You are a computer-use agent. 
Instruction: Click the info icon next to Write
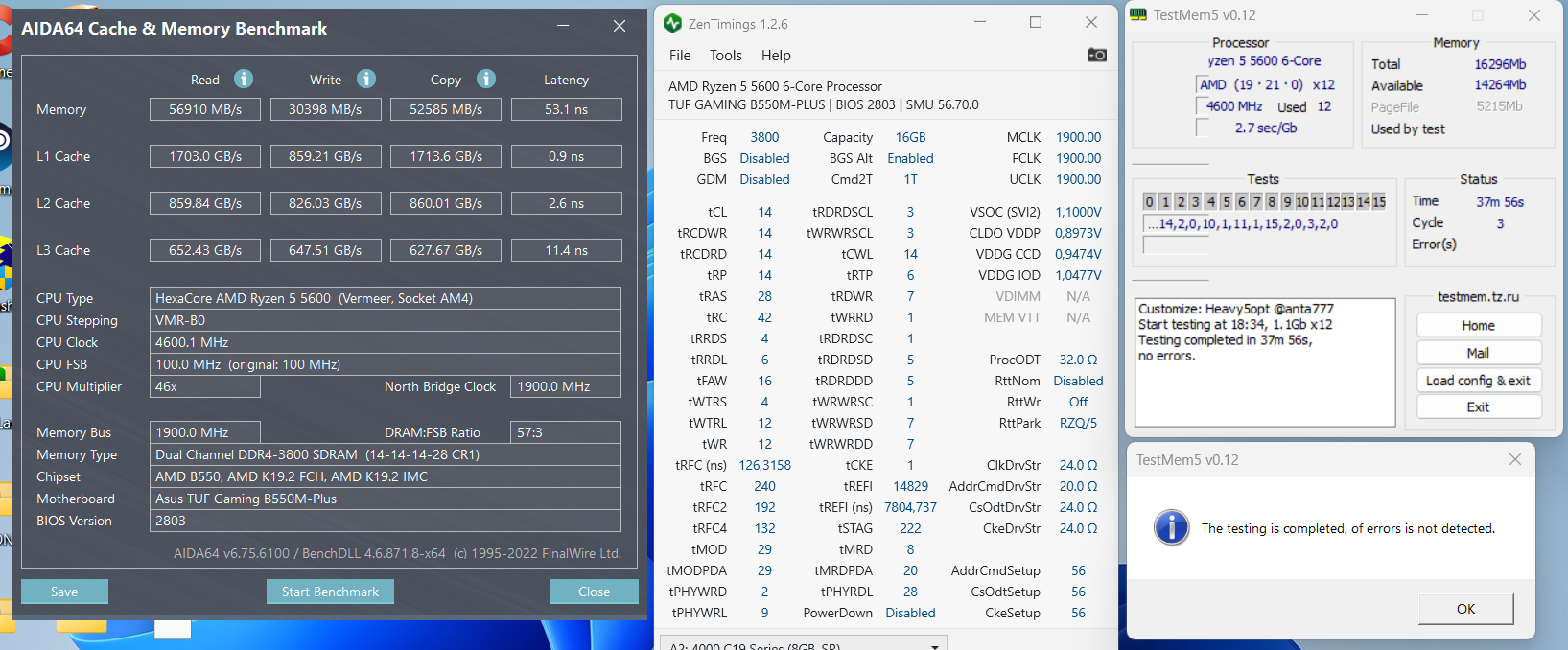(366, 79)
